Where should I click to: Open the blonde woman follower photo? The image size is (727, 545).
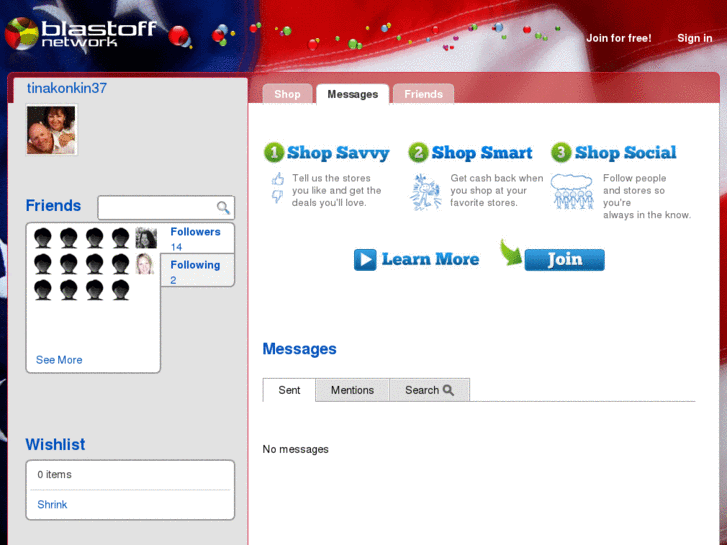pyautogui.click(x=145, y=264)
